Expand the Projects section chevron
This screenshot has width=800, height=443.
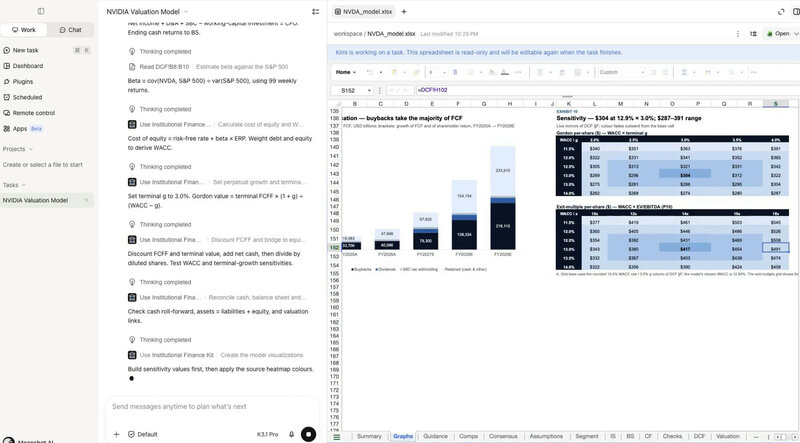(x=31, y=149)
